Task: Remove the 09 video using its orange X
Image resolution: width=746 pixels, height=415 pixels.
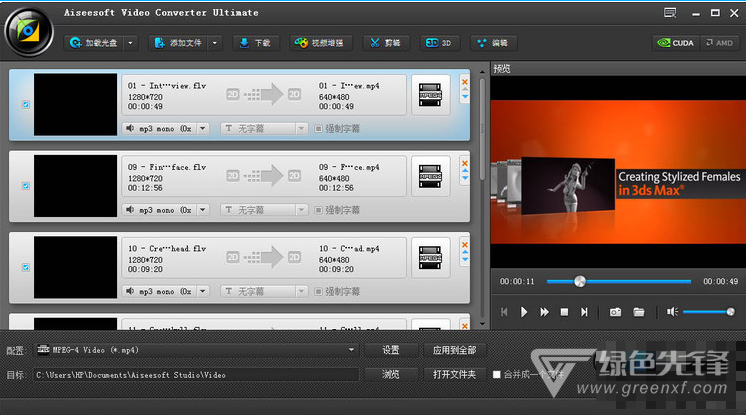Action: click(464, 161)
